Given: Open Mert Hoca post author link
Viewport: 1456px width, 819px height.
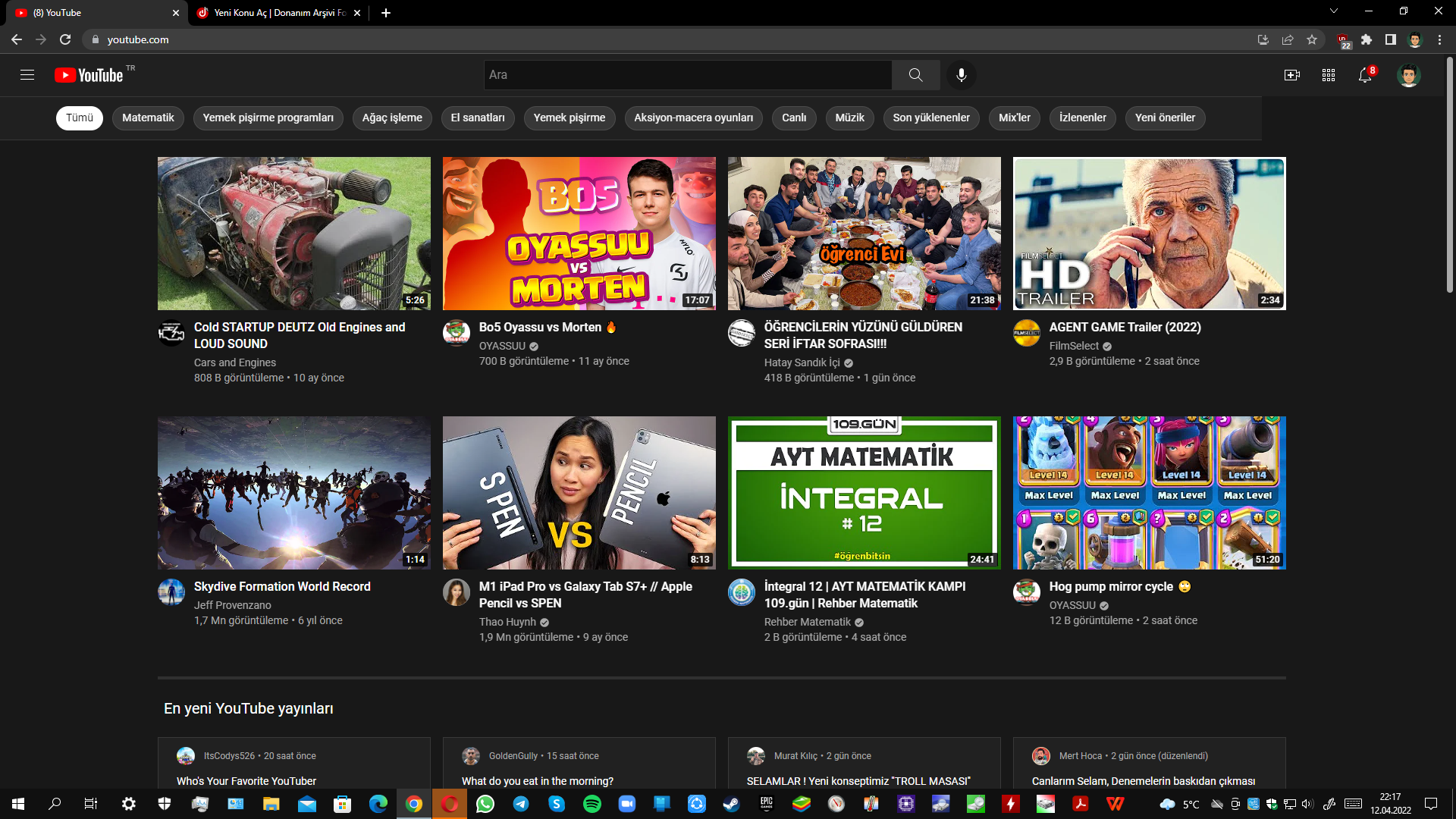Looking at the screenshot, I should pyautogui.click(x=1080, y=756).
